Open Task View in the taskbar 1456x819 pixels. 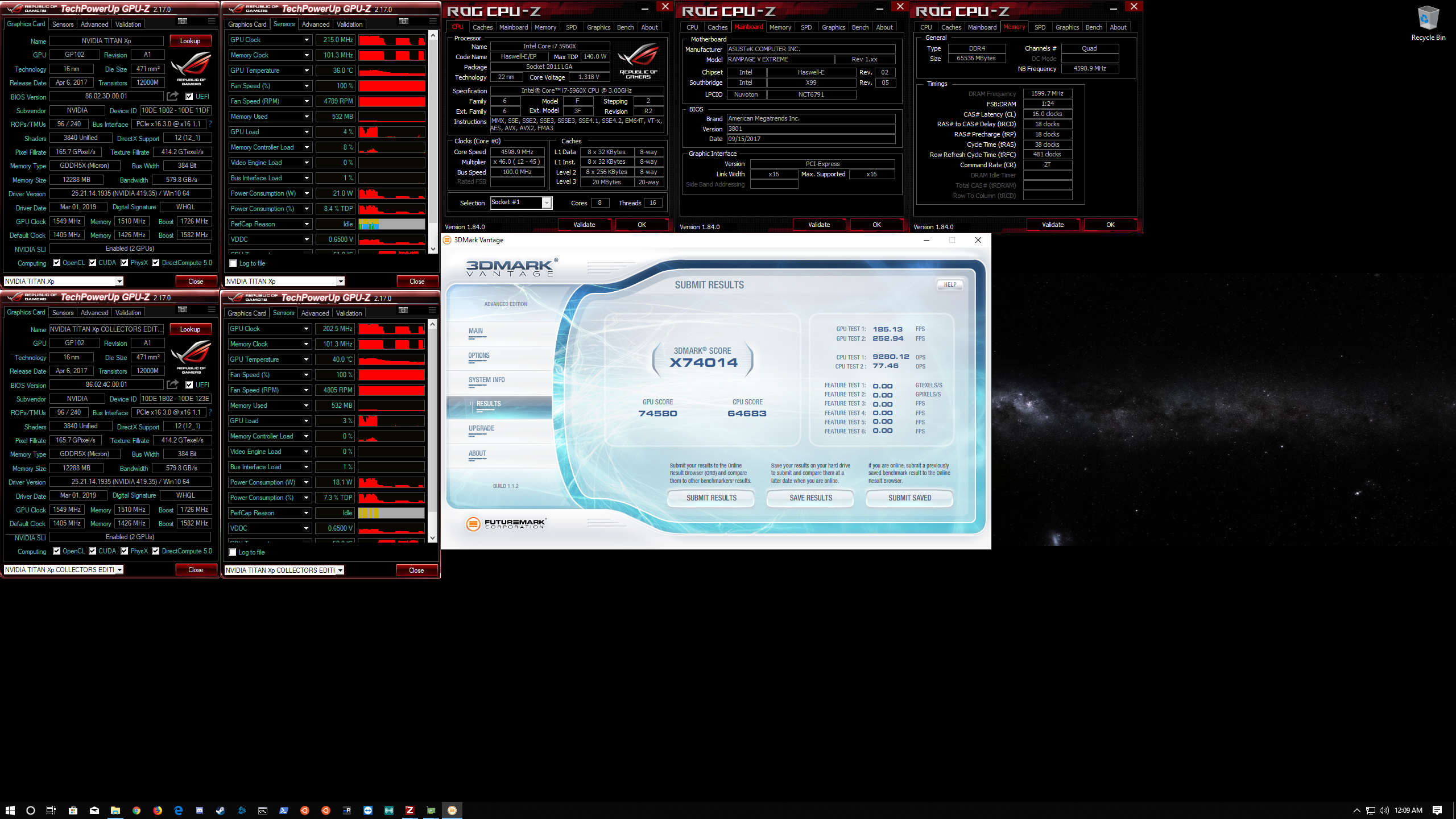pos(51,810)
